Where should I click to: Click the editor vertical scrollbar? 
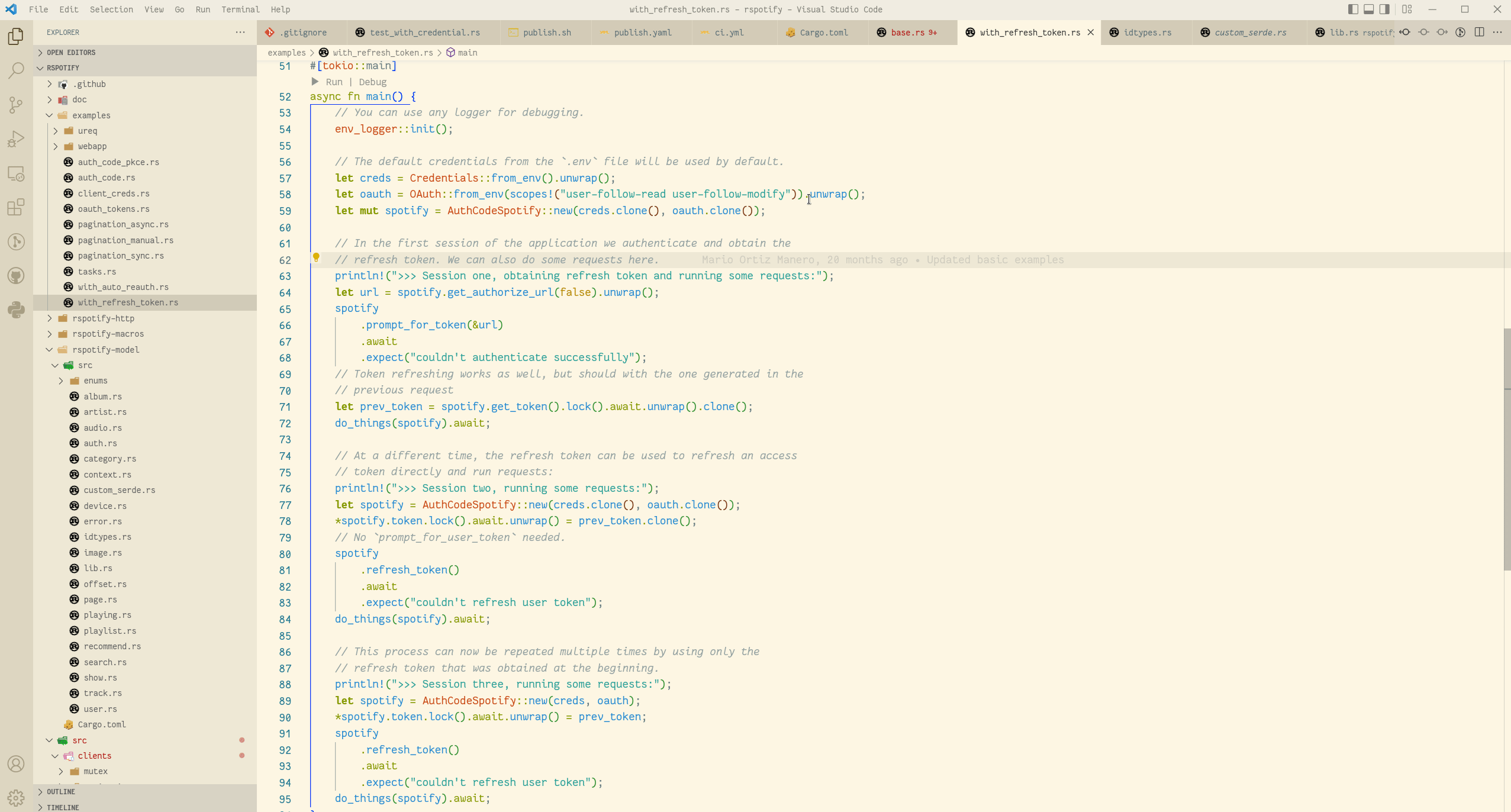click(x=1507, y=450)
